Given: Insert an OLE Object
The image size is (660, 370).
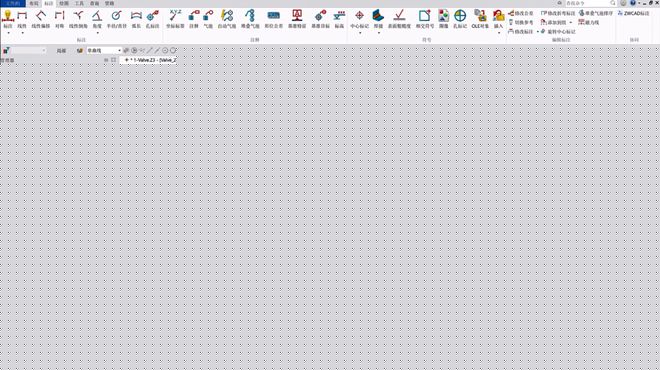Looking at the screenshot, I should click(480, 19).
